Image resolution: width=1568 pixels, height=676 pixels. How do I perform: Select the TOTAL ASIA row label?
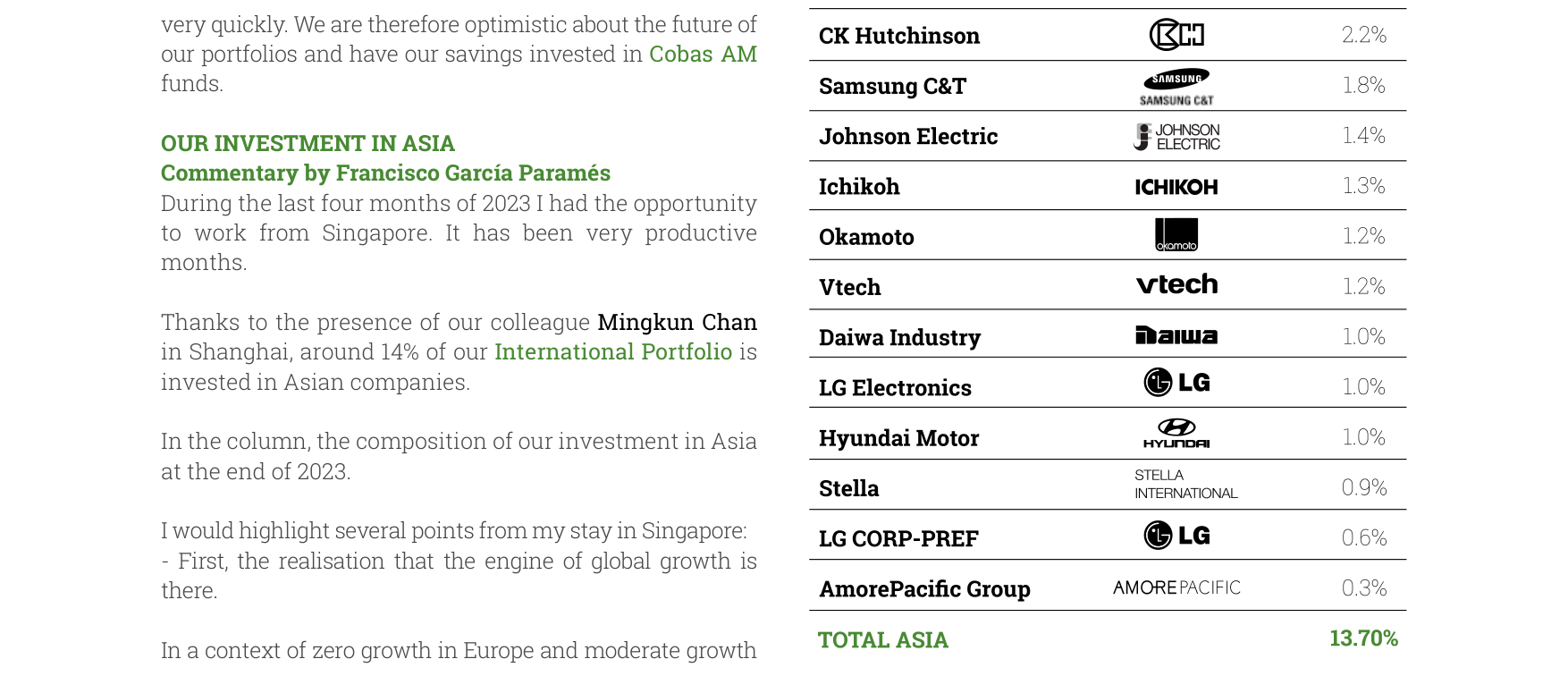click(x=883, y=640)
